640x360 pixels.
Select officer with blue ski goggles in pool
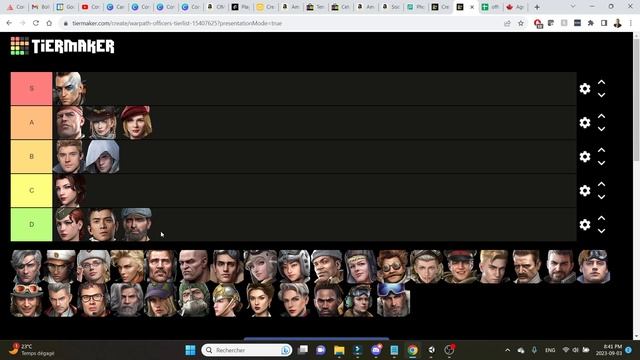(x=393, y=300)
